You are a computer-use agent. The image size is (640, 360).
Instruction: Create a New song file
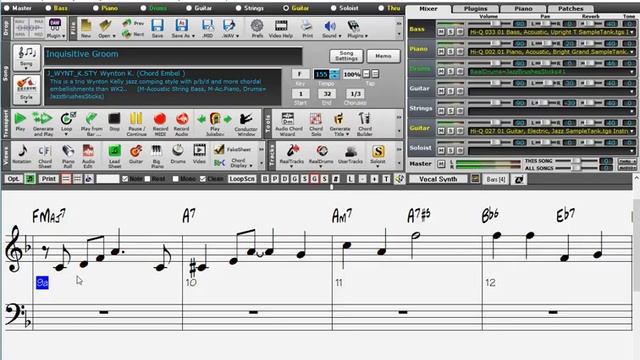pos(86,29)
